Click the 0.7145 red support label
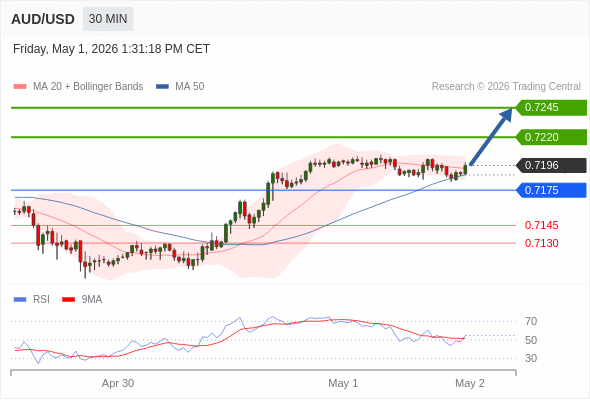The image size is (590, 400). (x=541, y=225)
